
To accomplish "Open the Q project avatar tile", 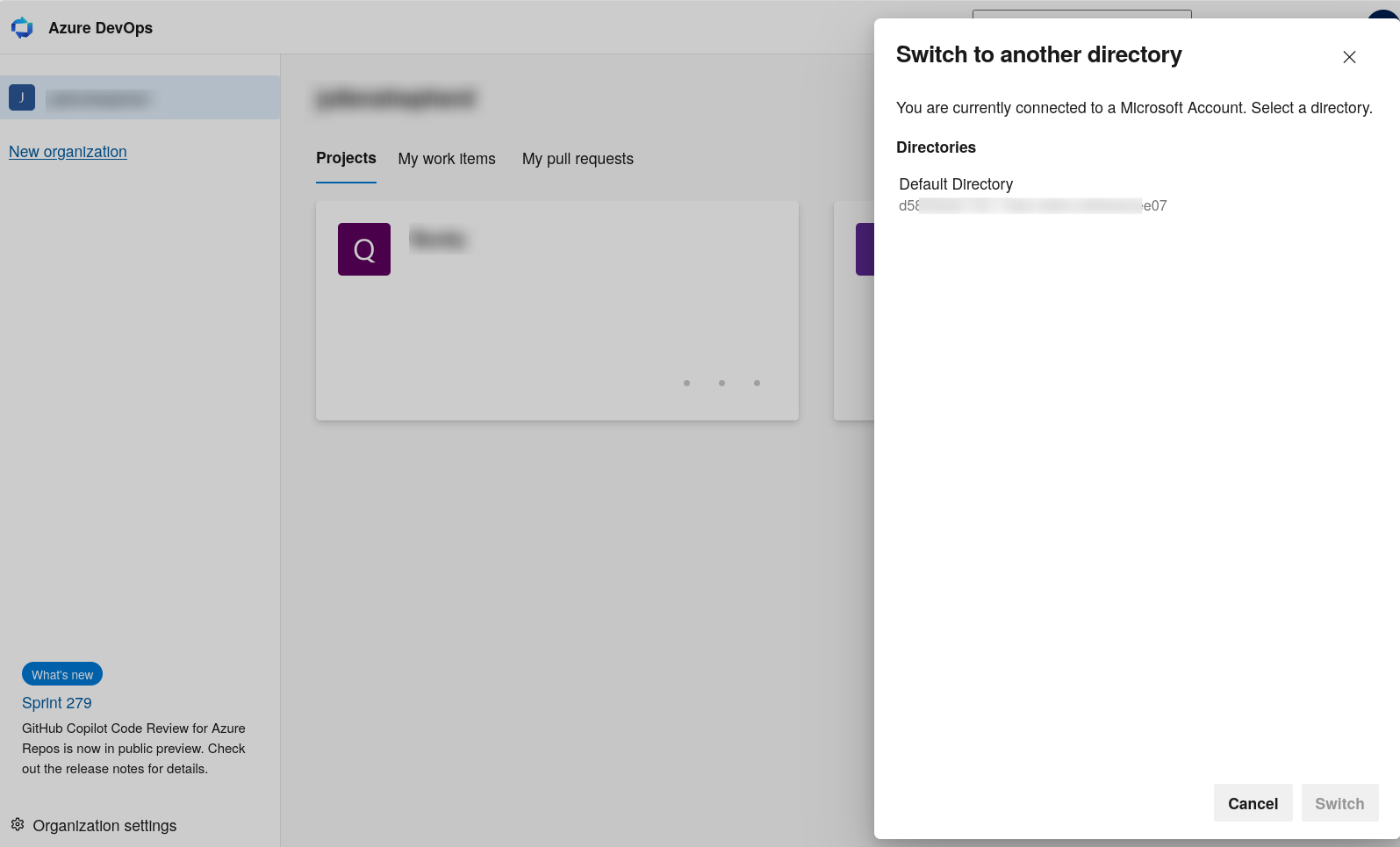I will click(364, 249).
